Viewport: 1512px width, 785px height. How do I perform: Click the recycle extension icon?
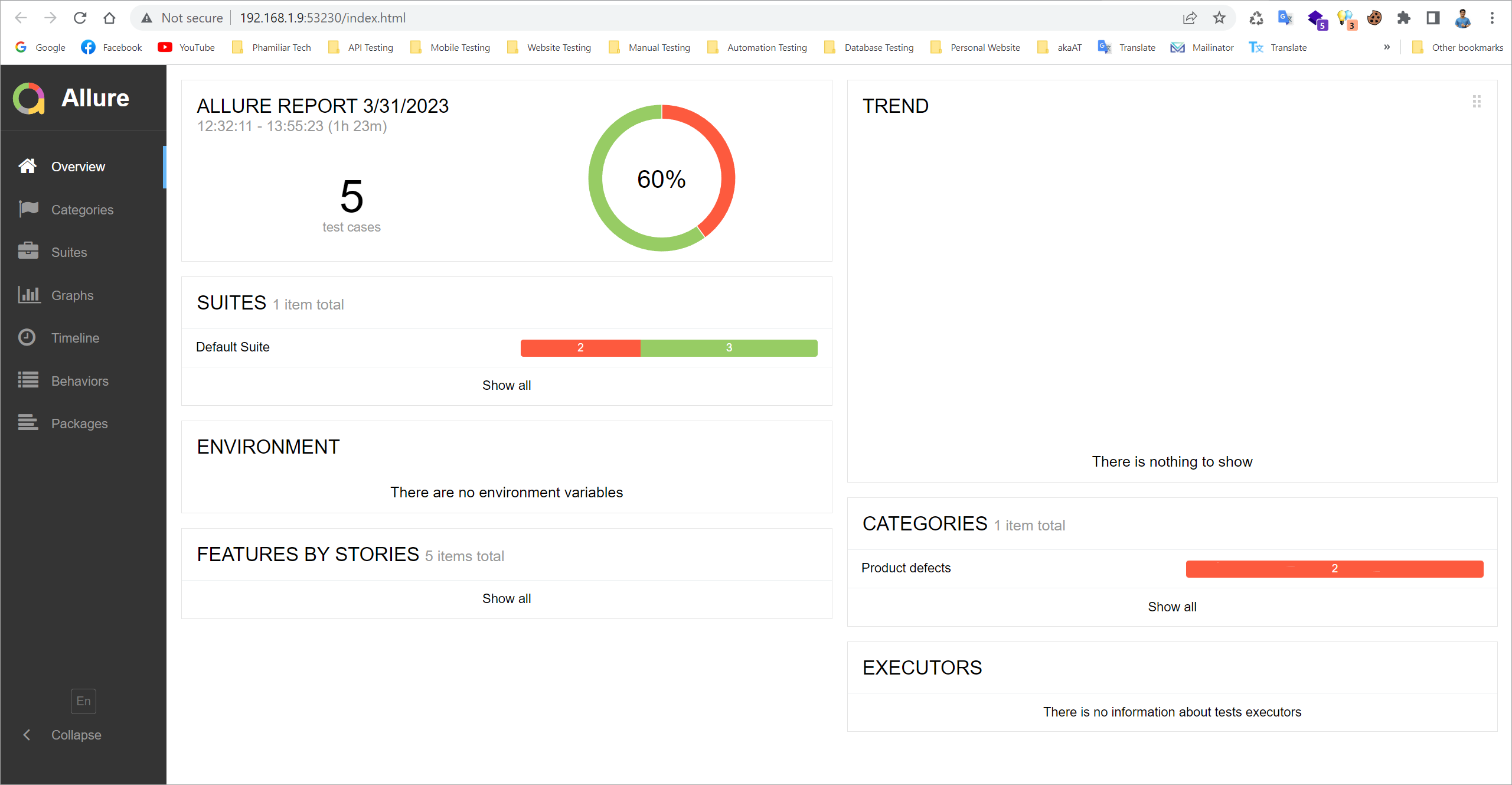pos(1256,18)
